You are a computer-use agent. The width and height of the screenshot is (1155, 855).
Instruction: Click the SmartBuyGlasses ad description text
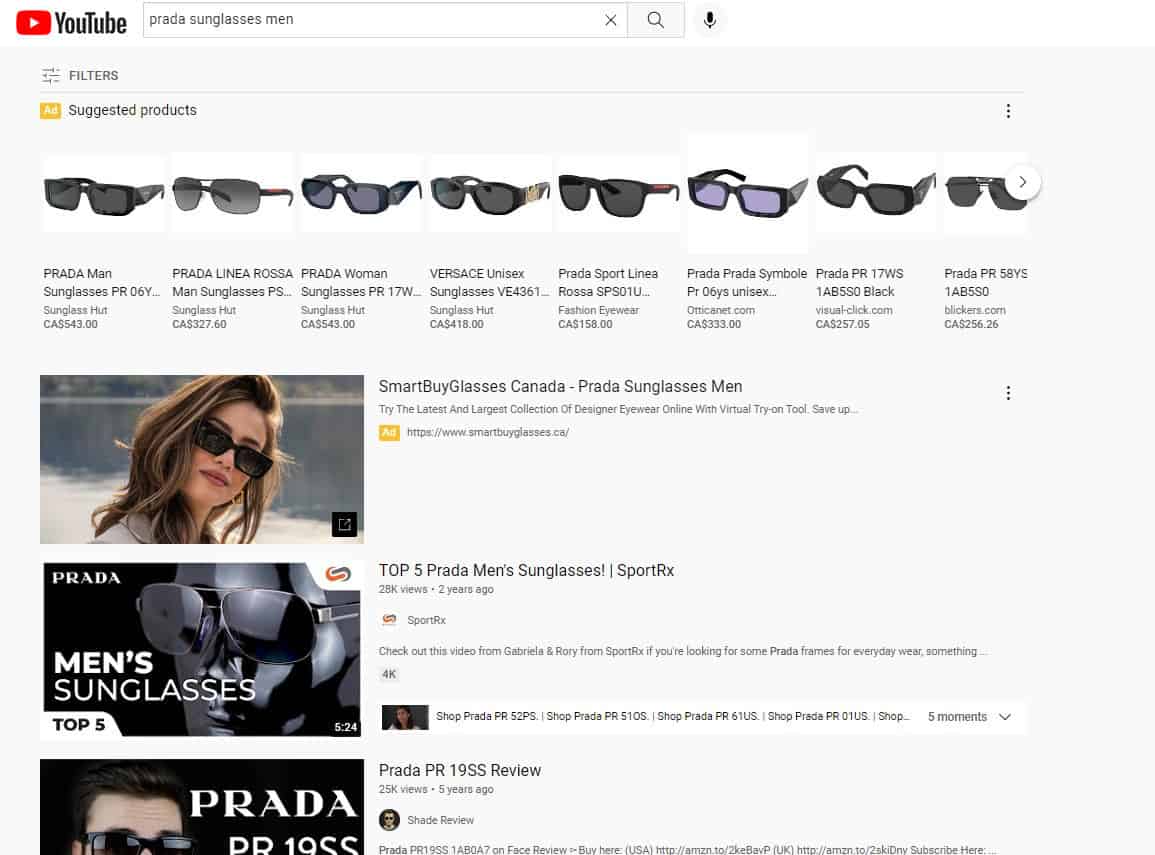coord(618,409)
